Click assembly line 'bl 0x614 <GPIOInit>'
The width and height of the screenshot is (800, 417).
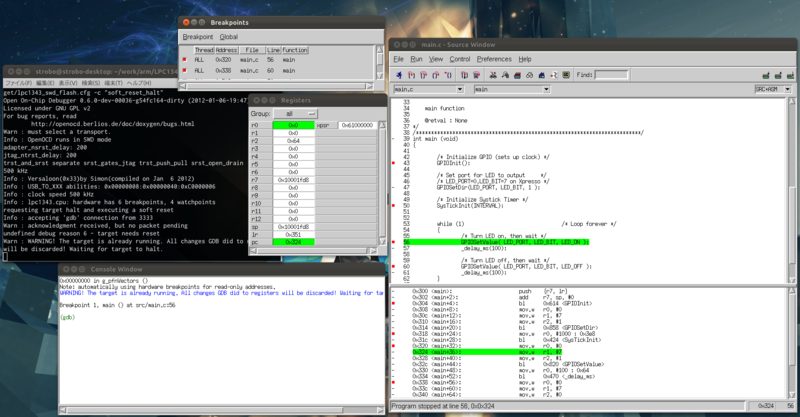point(556,303)
